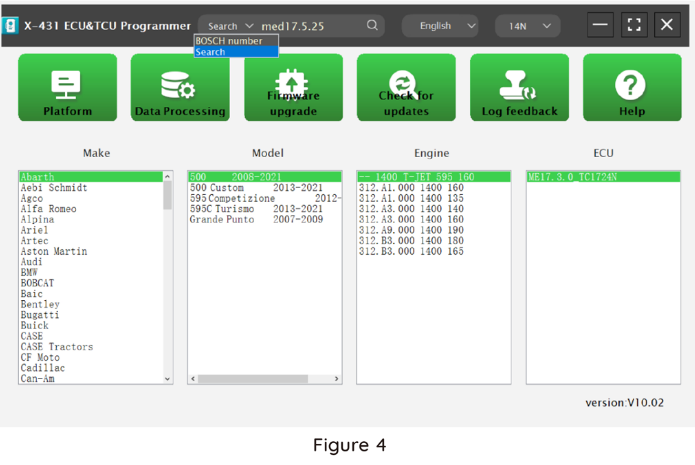The image size is (695, 465).
Task: Select model Grande Punto 2007-2009
Action: (265, 219)
